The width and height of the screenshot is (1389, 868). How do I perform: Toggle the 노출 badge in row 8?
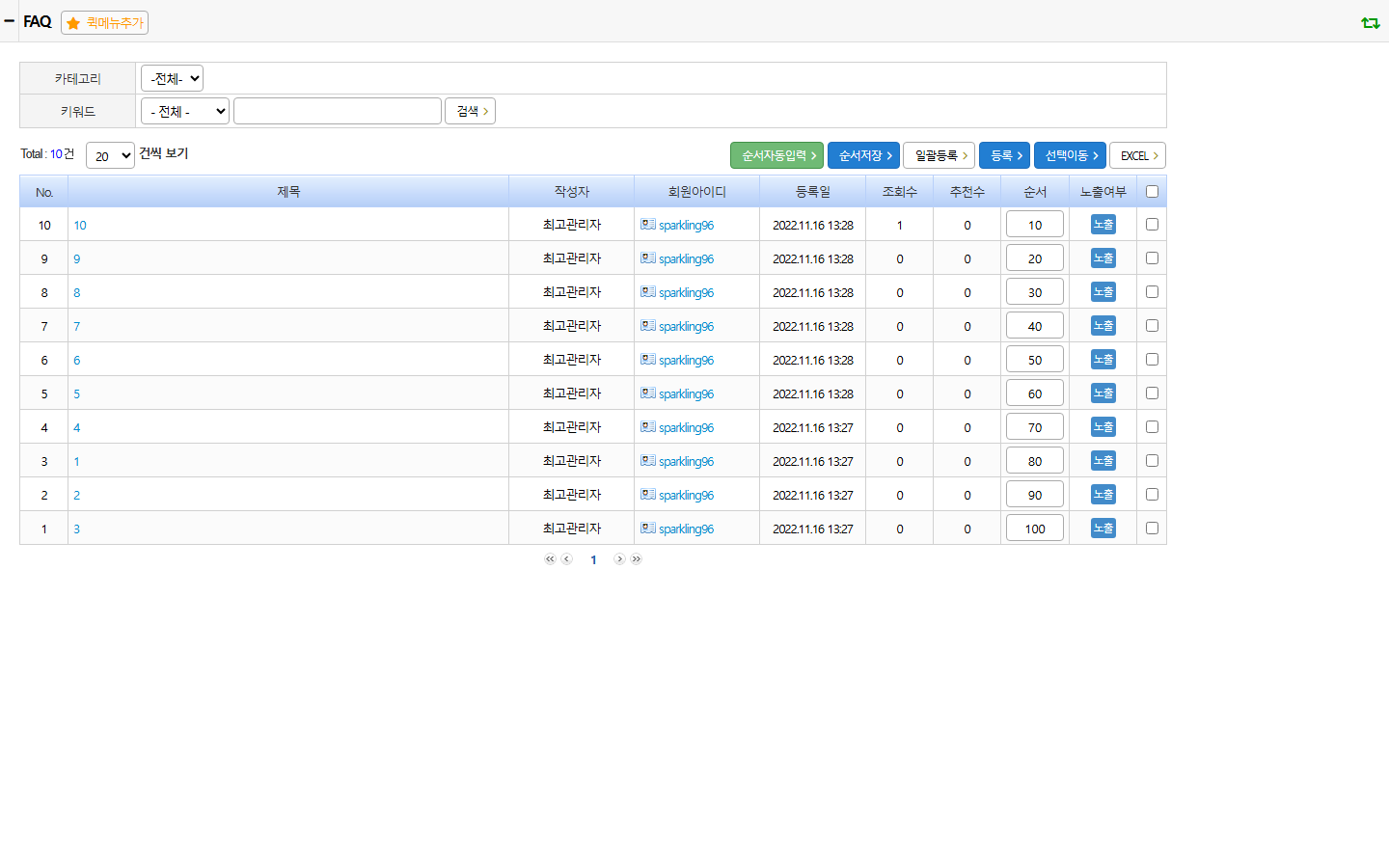coord(1103,291)
